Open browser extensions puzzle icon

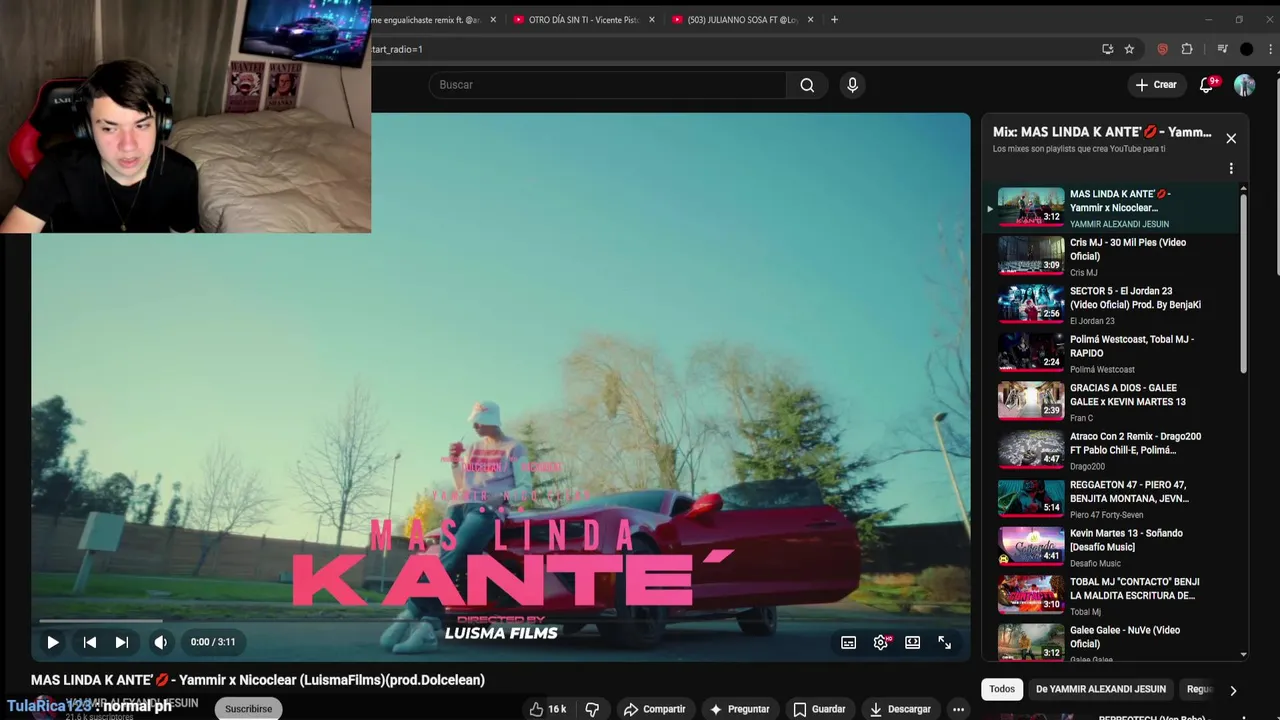coord(1187,49)
